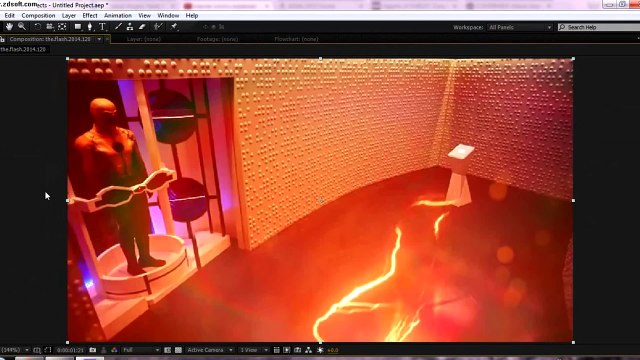Open grid and guide options

pyautogui.click(x=37, y=350)
